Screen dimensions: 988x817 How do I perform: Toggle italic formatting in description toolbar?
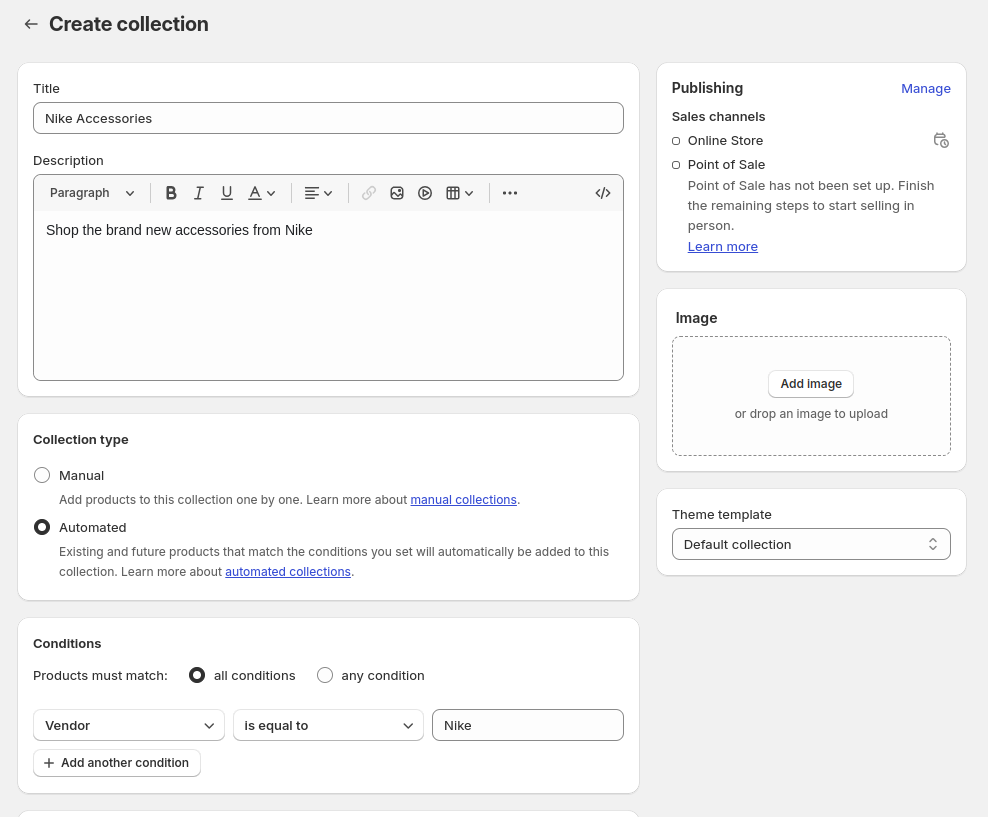[x=198, y=193]
